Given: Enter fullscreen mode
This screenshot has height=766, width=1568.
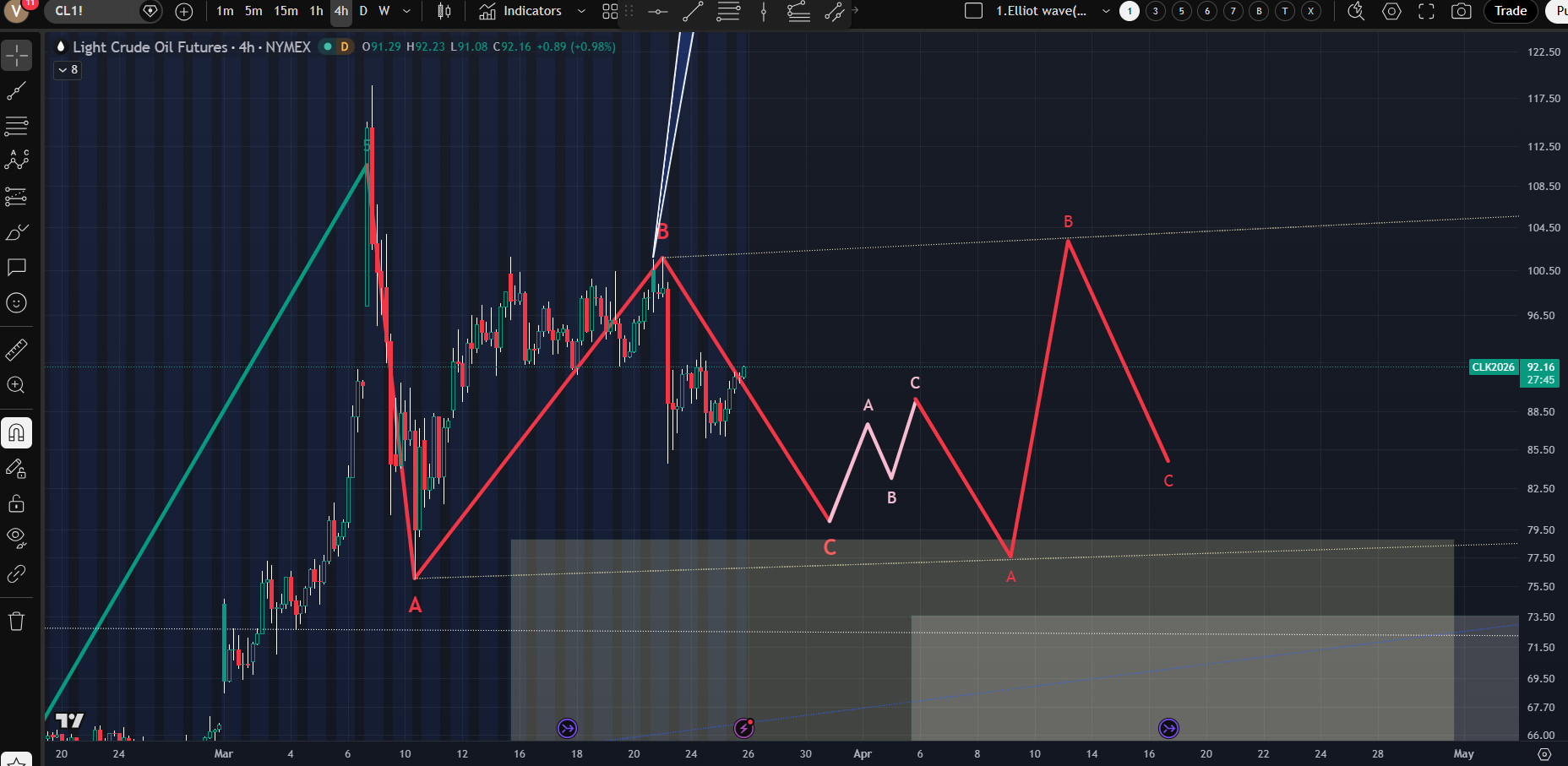Looking at the screenshot, I should 1426,11.
